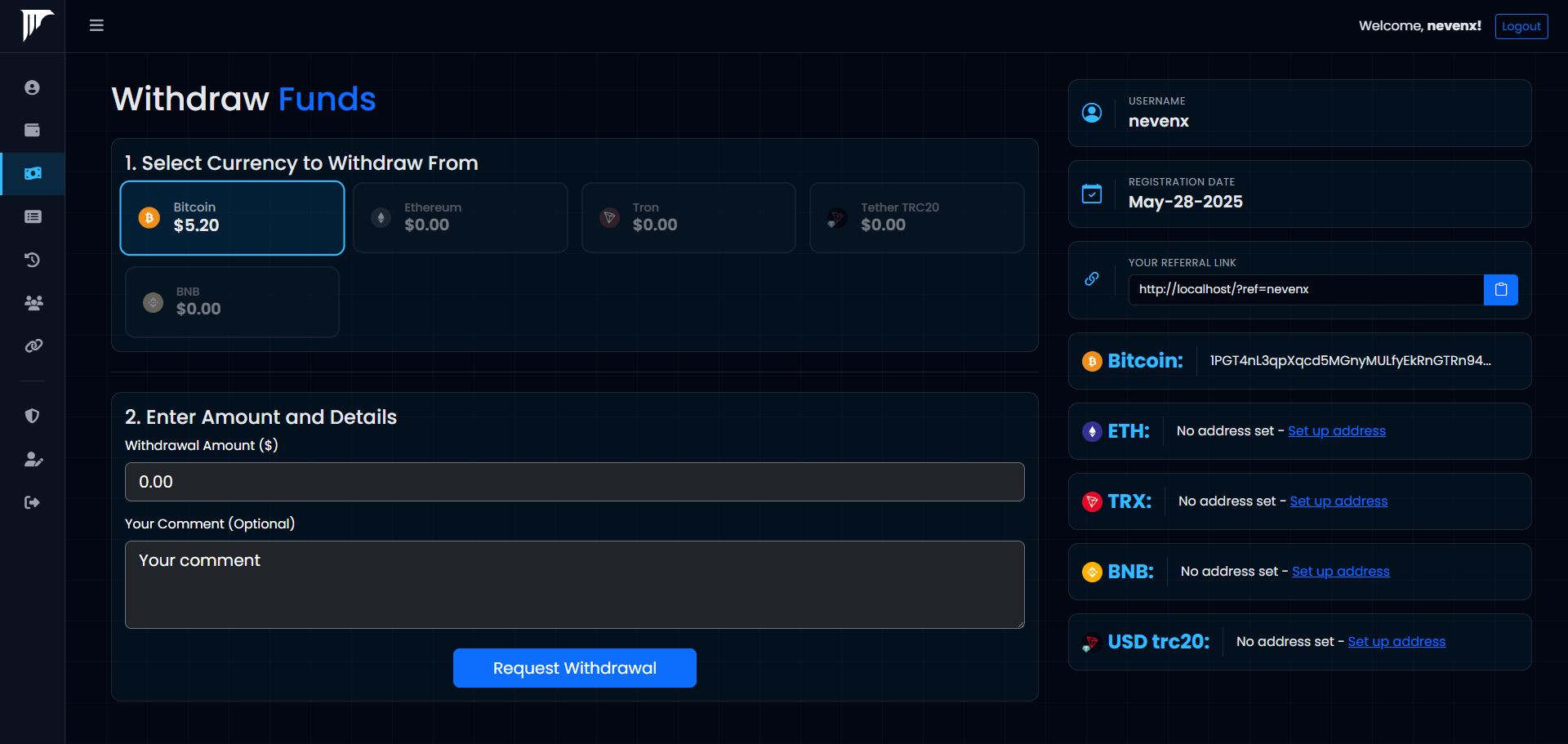Open the referral links chain sidebar icon
Image resolution: width=1568 pixels, height=744 pixels.
(x=33, y=345)
